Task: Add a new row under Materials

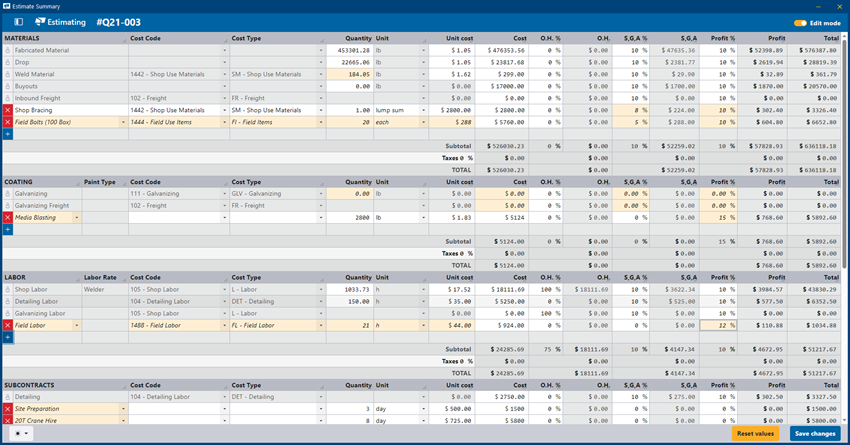Action: pyautogui.click(x=7, y=134)
